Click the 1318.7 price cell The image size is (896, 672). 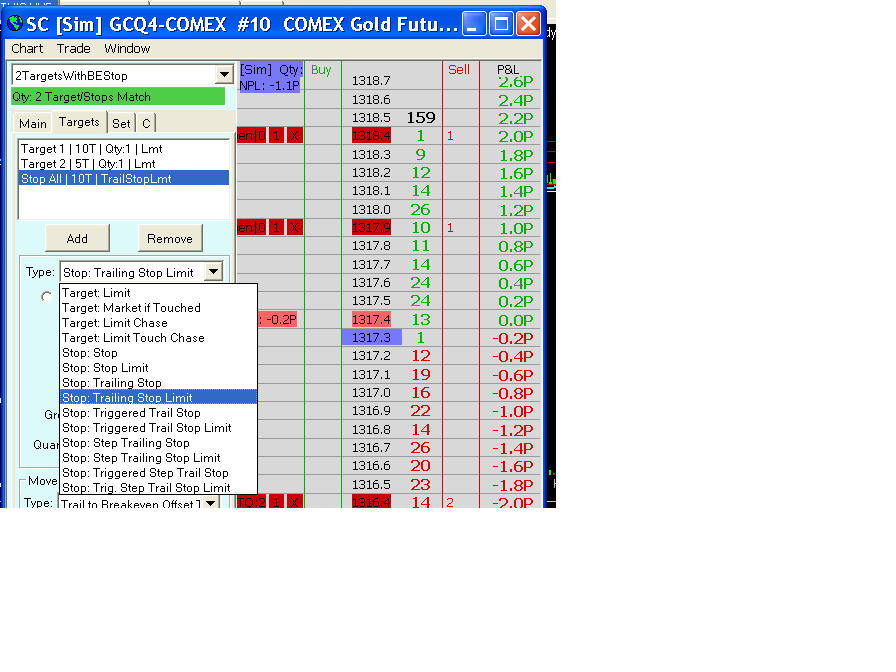[x=371, y=81]
